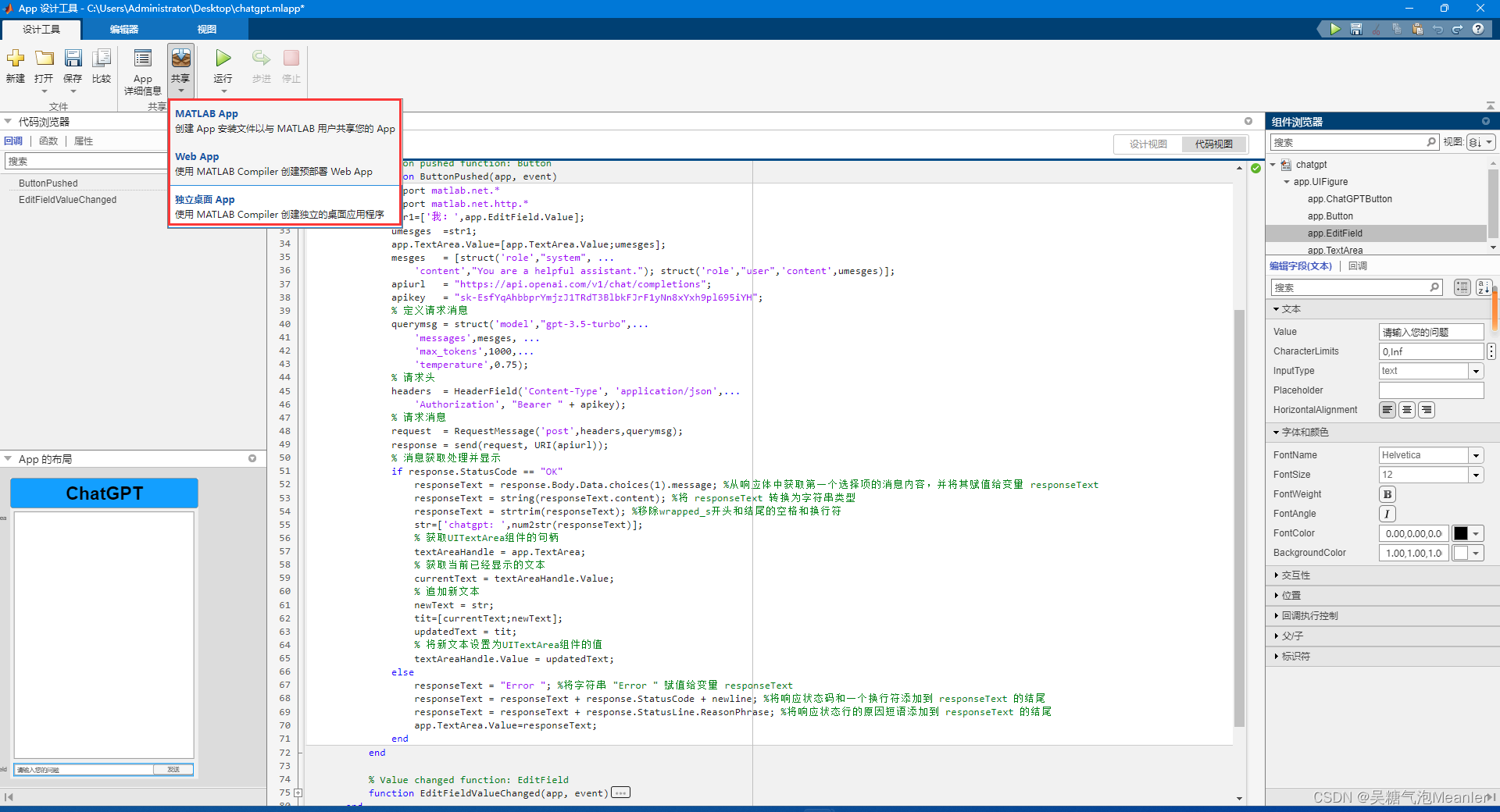The width and height of the screenshot is (1500, 812).
Task: Open 回调 tab in component inspector
Action: pos(1358,266)
